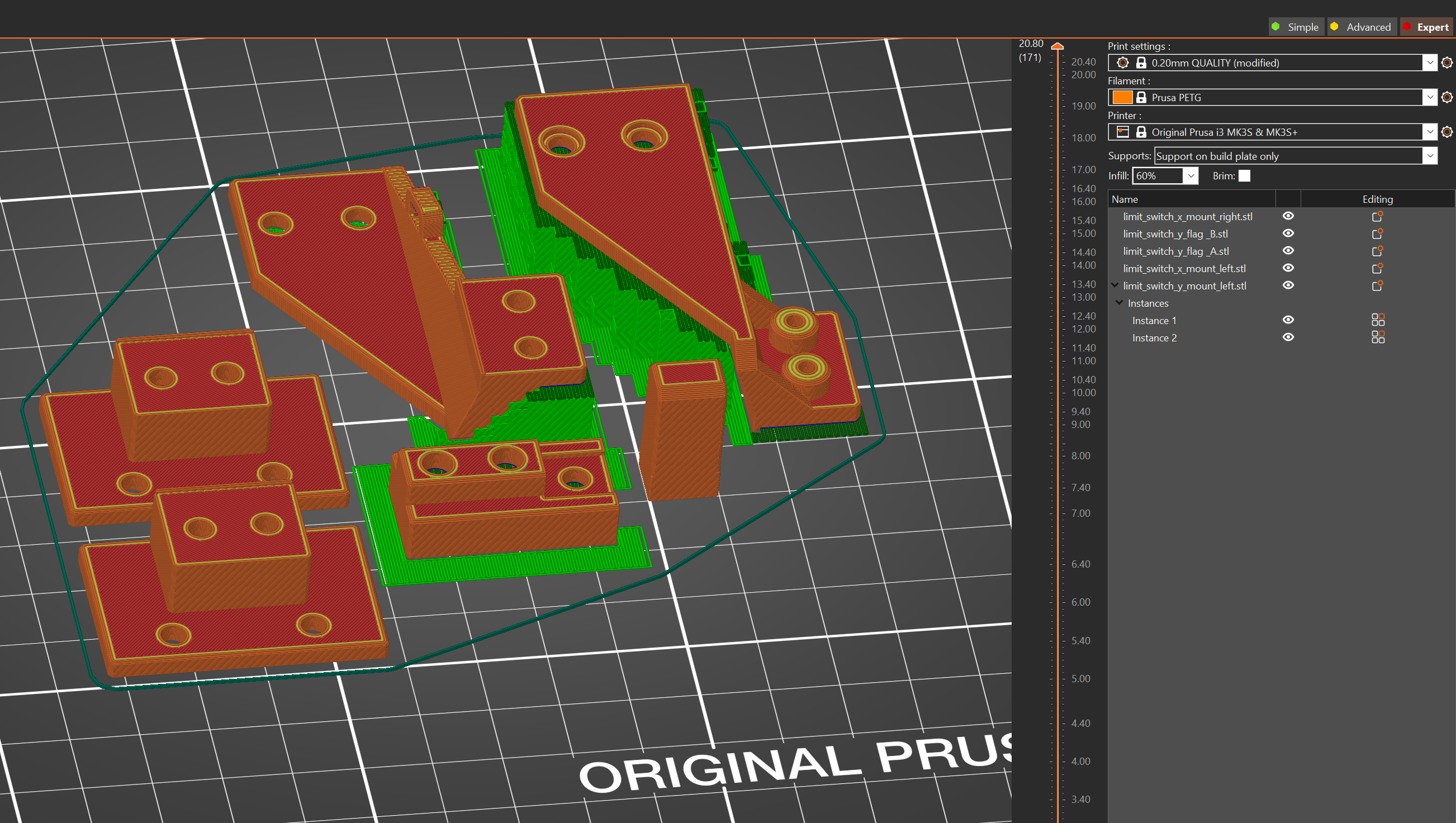Click instance grid icon for Instance 1
Screen dimensions: 1456x823
(1377, 321)
